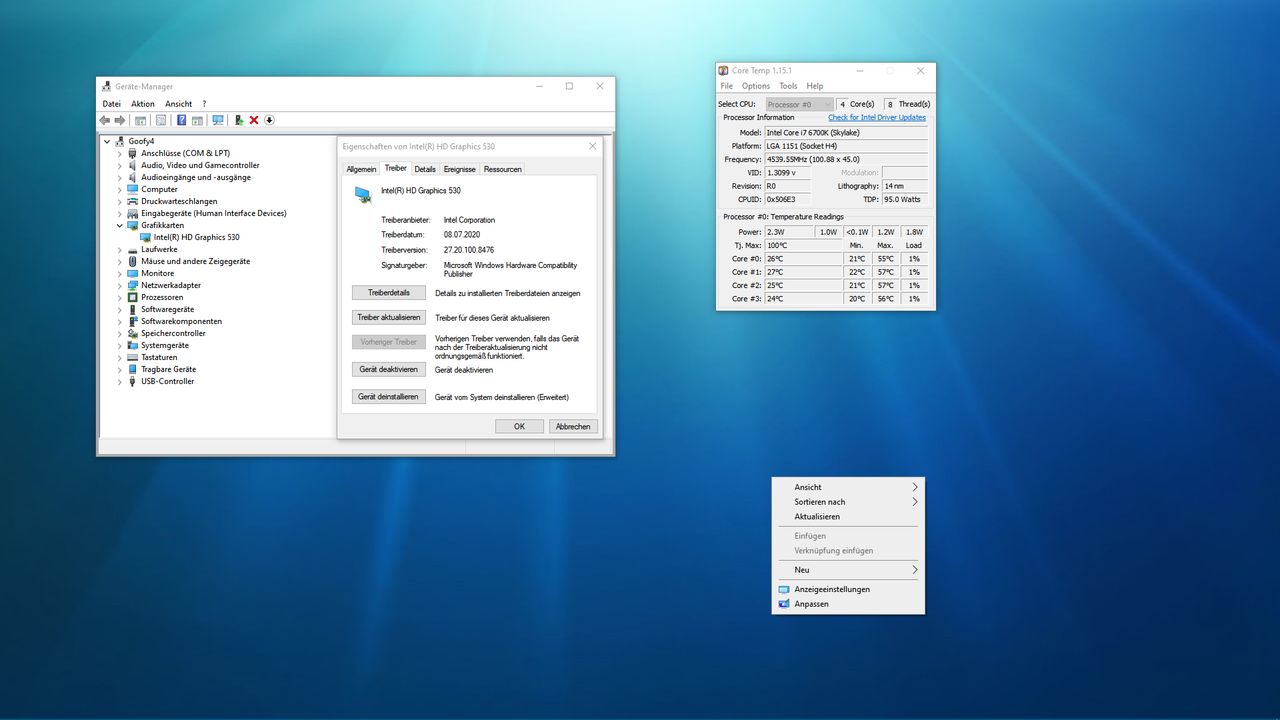Click the Anschlüsse (COM & LPT) category icon

[133, 153]
